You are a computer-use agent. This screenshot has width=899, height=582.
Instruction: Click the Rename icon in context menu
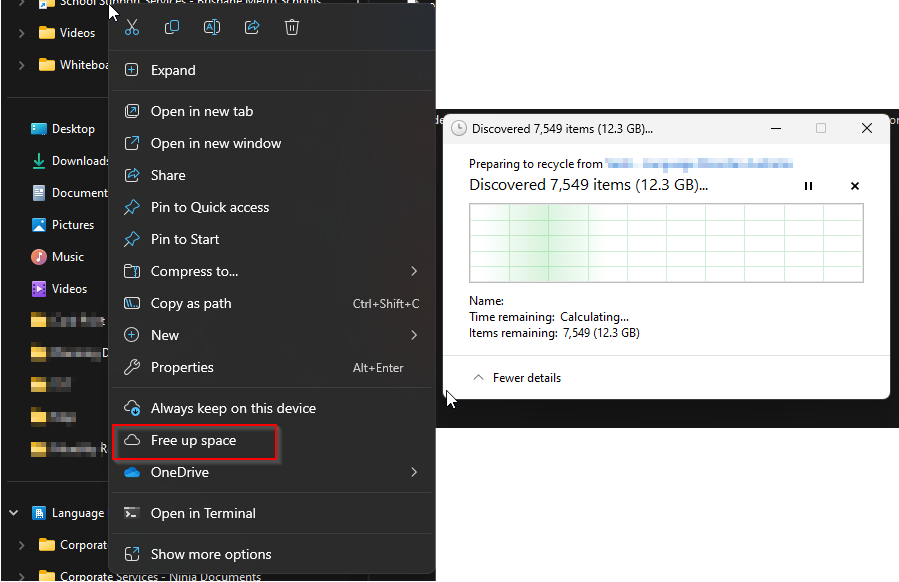pyautogui.click(x=212, y=28)
